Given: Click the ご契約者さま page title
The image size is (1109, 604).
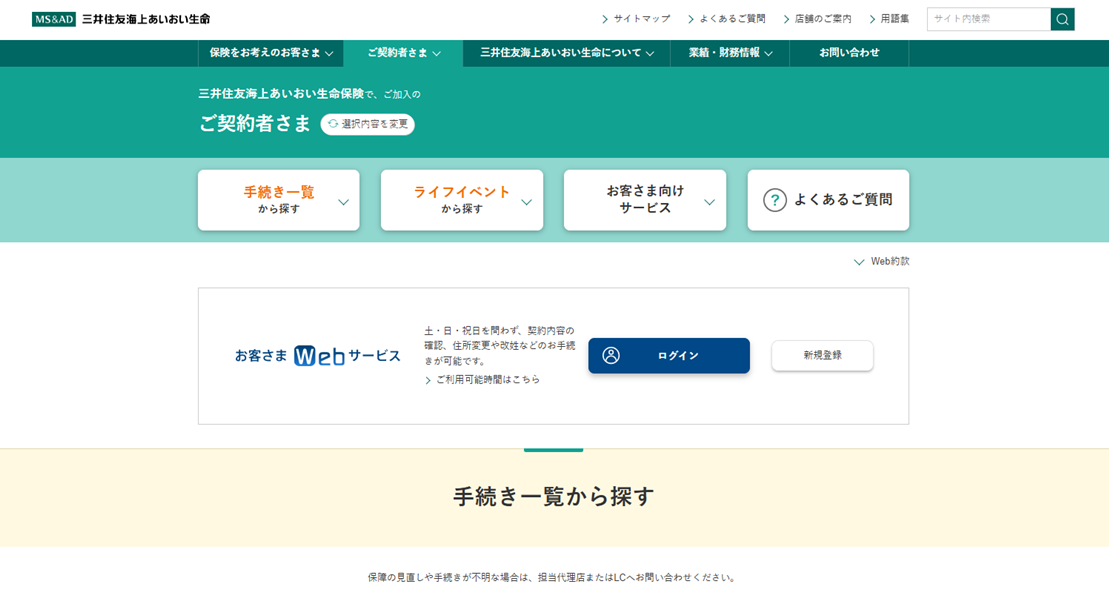Looking at the screenshot, I should tap(255, 124).
